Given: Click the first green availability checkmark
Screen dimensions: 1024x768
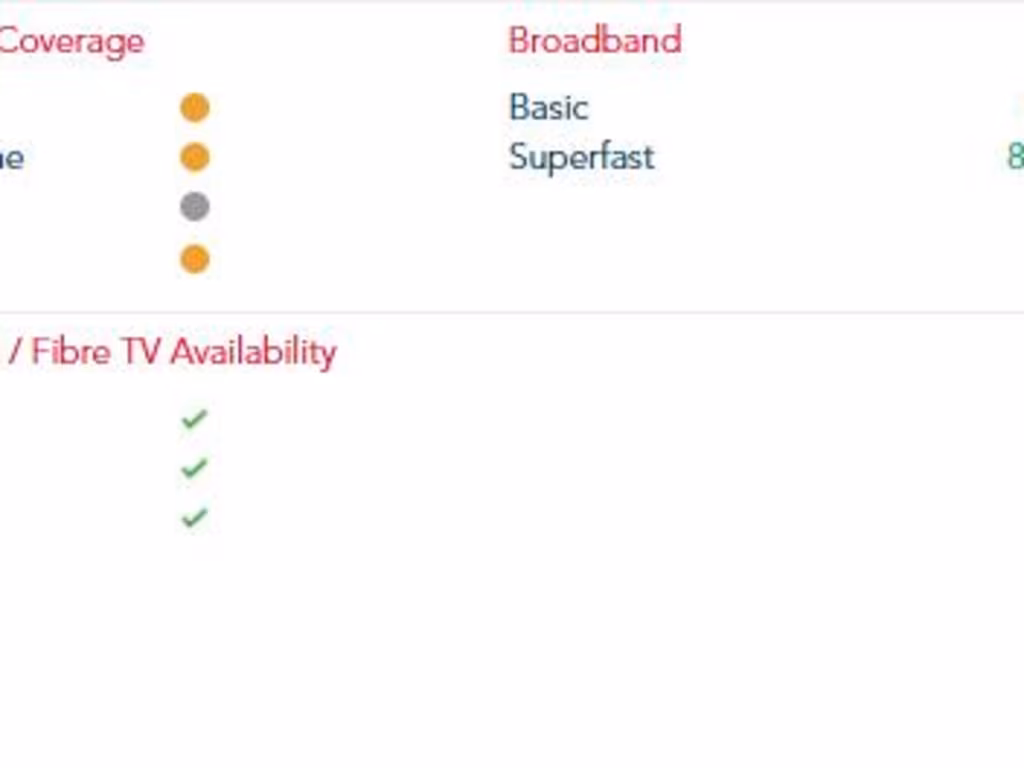Looking at the screenshot, I should click(x=194, y=419).
